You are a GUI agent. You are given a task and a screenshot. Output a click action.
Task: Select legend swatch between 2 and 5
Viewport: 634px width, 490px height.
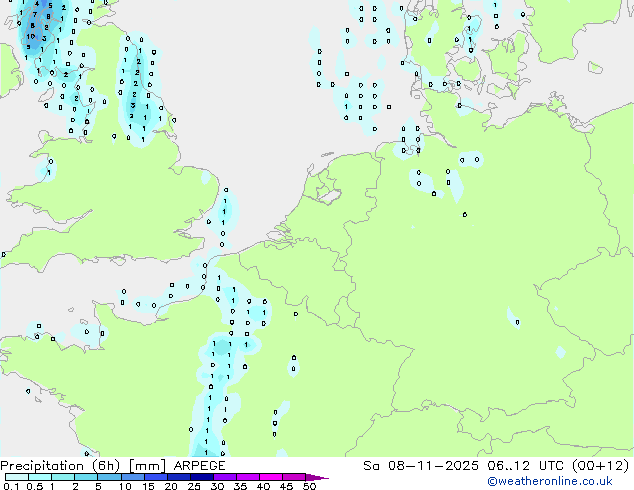click(x=86, y=477)
